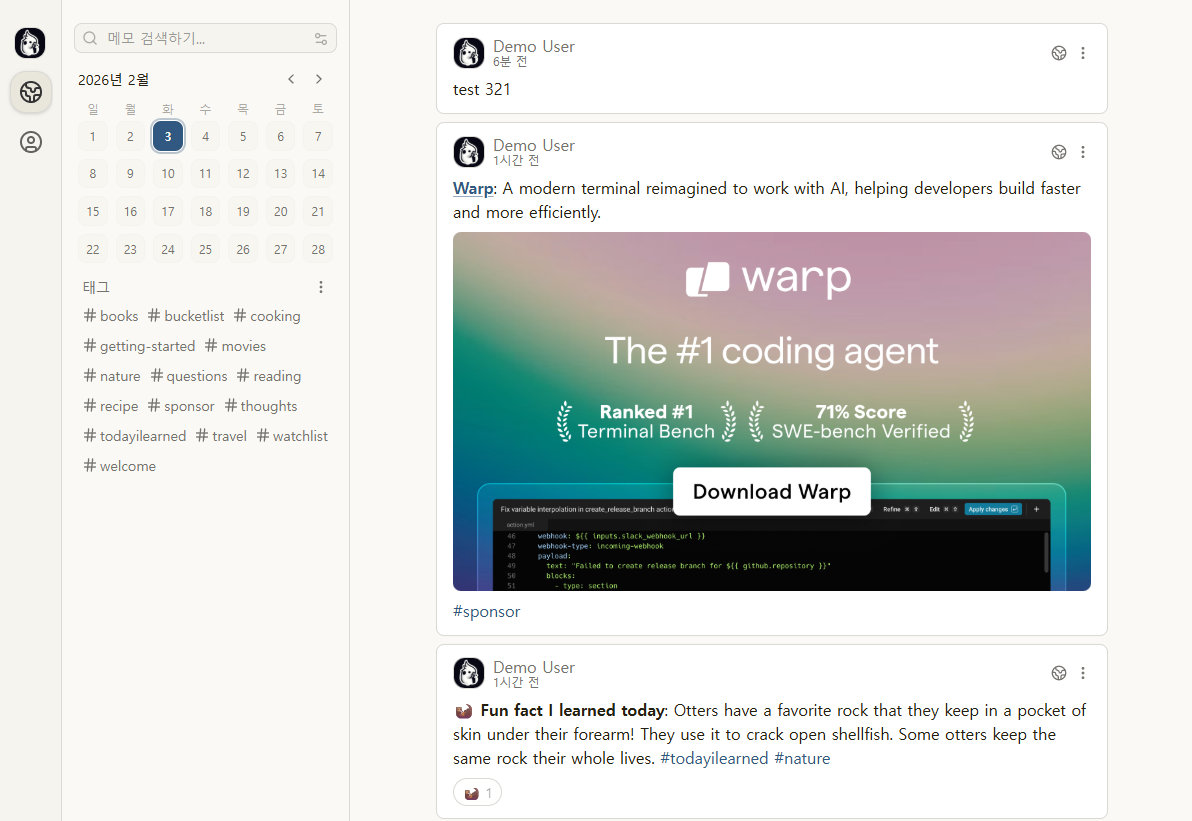Image resolution: width=1192 pixels, height=821 pixels.
Task: Filter by the recipe tag
Action: pyautogui.click(x=111, y=406)
